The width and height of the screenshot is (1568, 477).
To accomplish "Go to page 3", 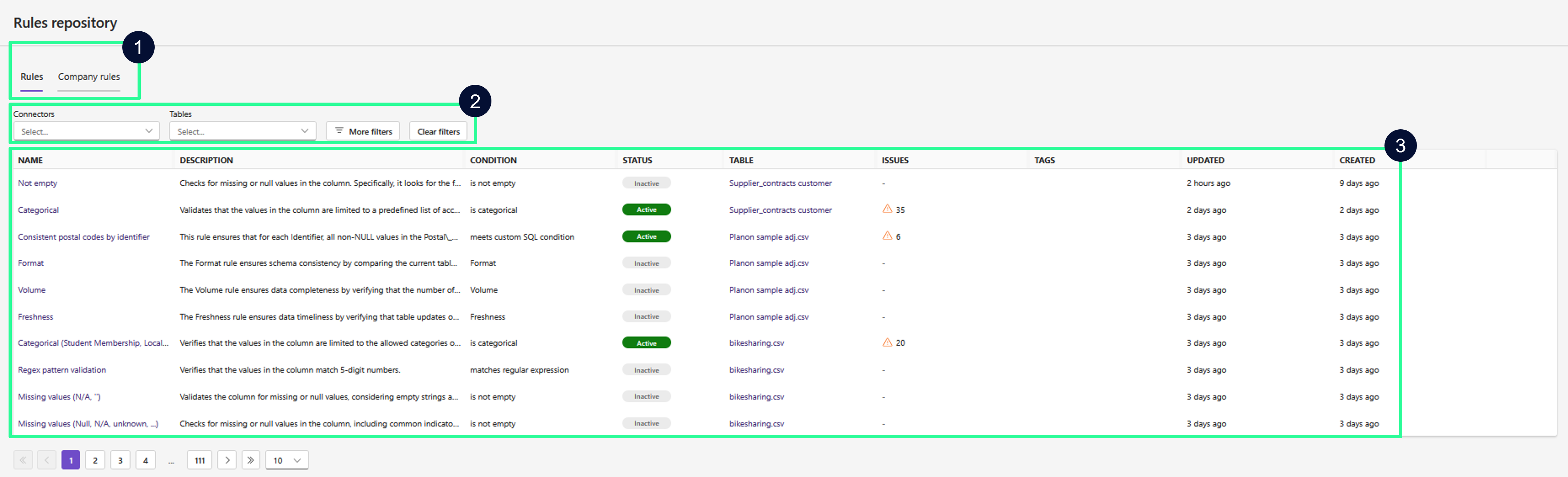I will [x=120, y=460].
